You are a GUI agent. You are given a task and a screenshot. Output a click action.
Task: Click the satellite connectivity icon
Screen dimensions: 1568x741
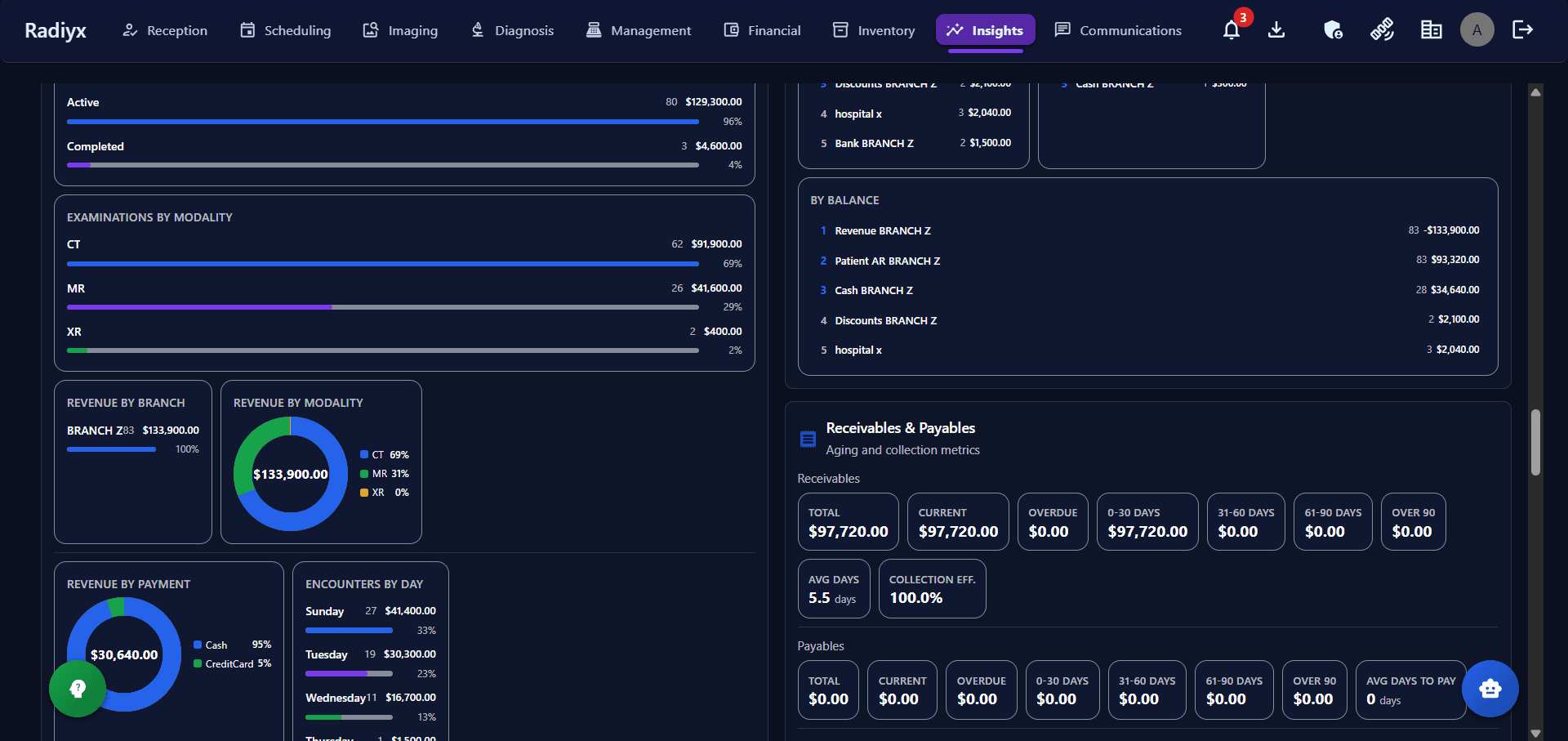click(1382, 30)
